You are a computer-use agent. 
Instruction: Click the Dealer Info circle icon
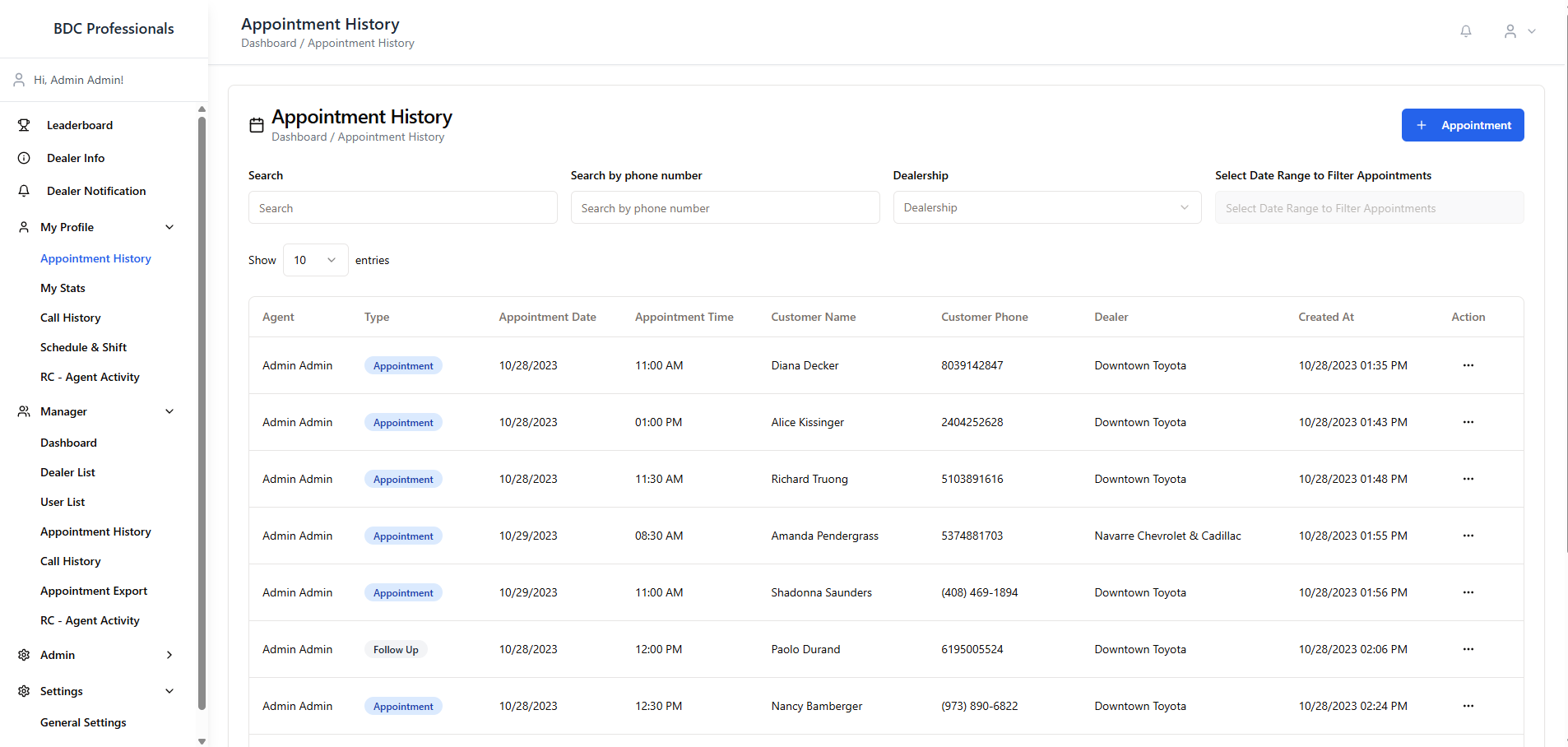coord(24,158)
